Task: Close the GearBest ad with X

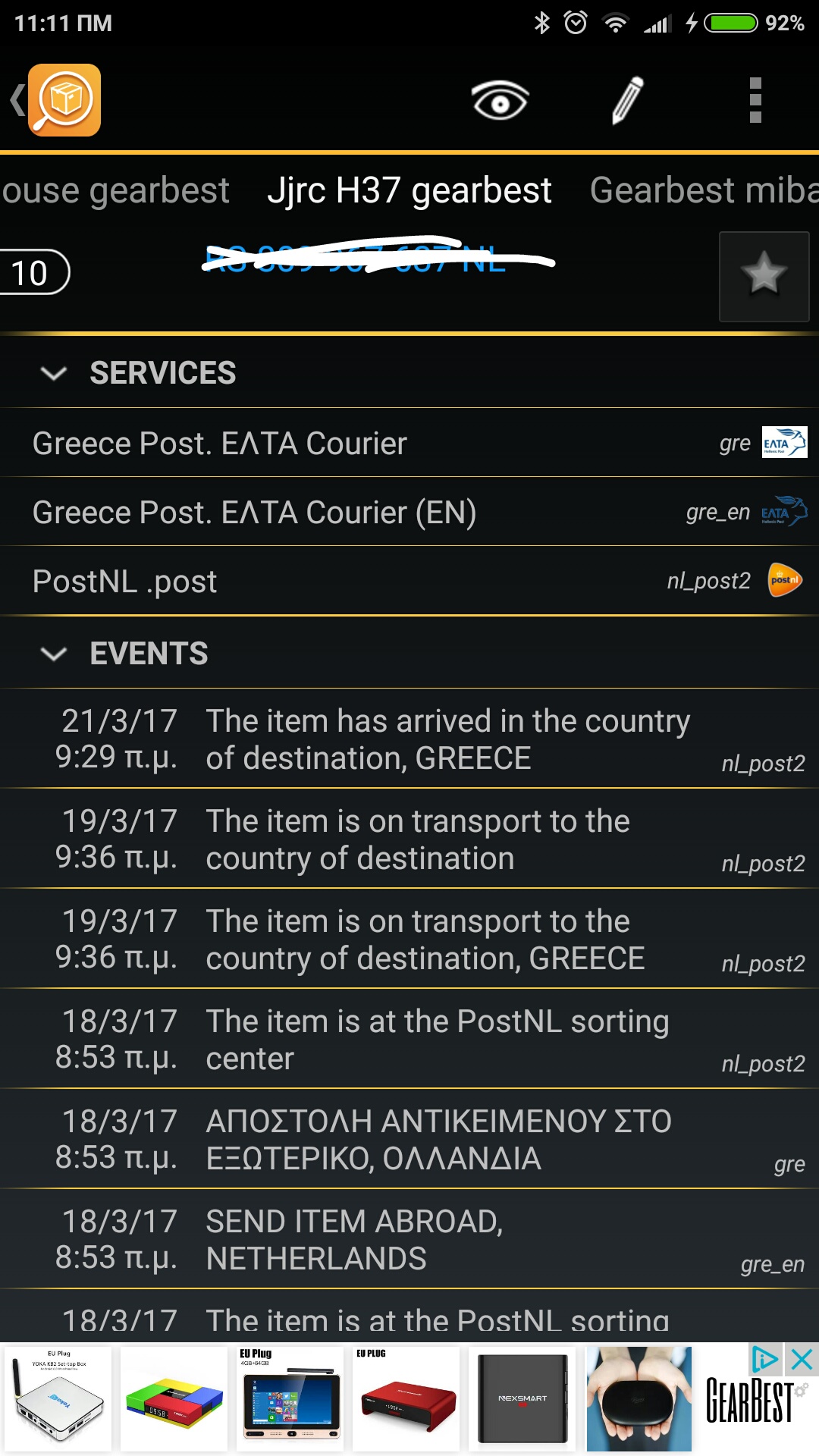Action: pos(801,1360)
